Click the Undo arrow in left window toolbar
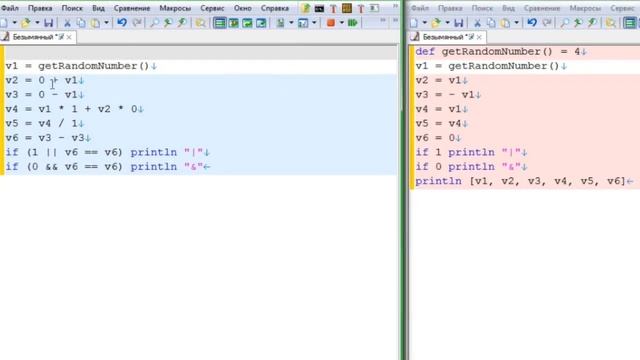Image resolution: width=640 pixels, height=360 pixels. pos(122,23)
